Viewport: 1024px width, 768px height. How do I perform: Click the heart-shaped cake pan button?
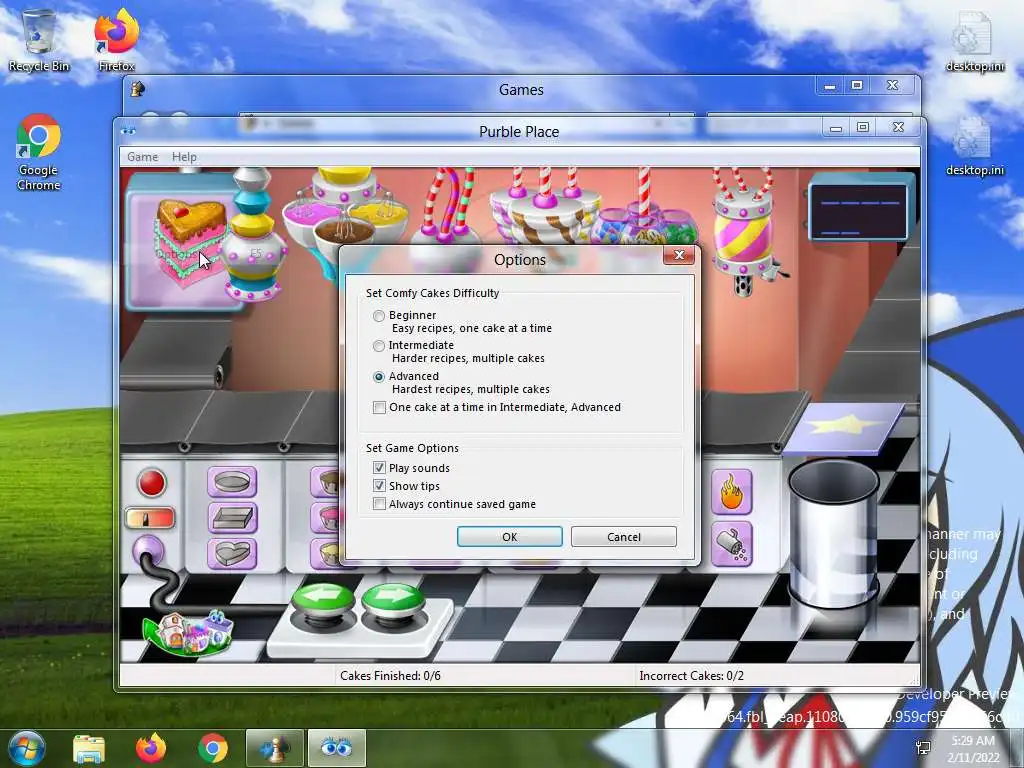(x=232, y=554)
